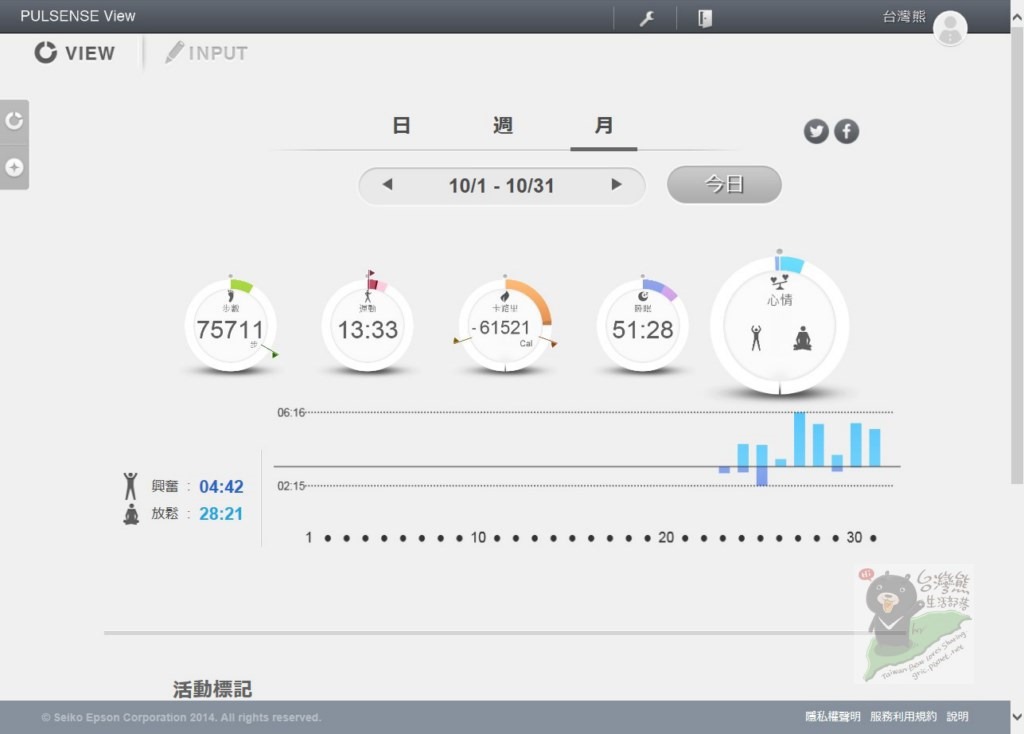Click the scrollbar down arrow
This screenshot has width=1024, height=734.
coord(1017,716)
